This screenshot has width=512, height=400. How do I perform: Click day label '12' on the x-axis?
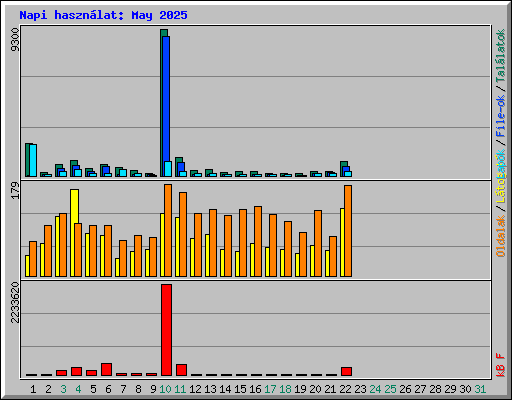pos(196,389)
